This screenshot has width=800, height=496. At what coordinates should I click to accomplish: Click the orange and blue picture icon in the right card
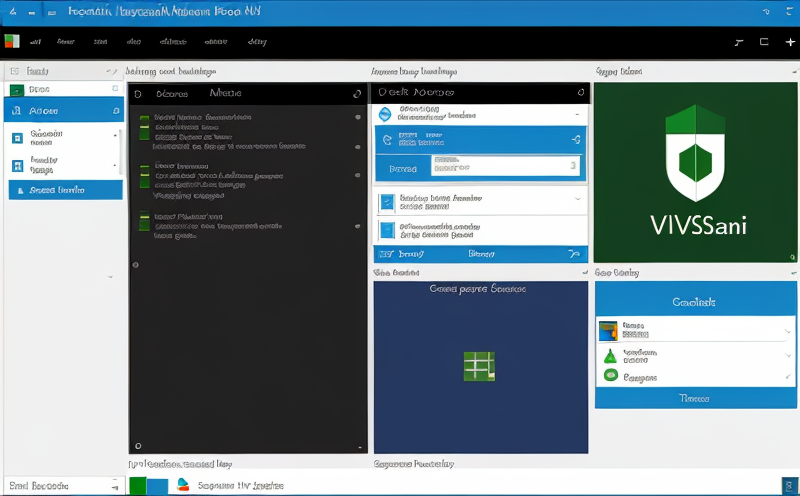(608, 331)
